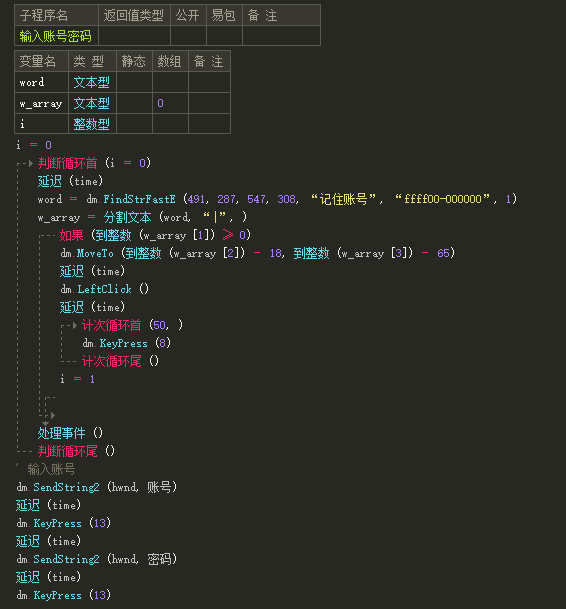Click the number 547 in FindStrFastE

tap(256, 199)
